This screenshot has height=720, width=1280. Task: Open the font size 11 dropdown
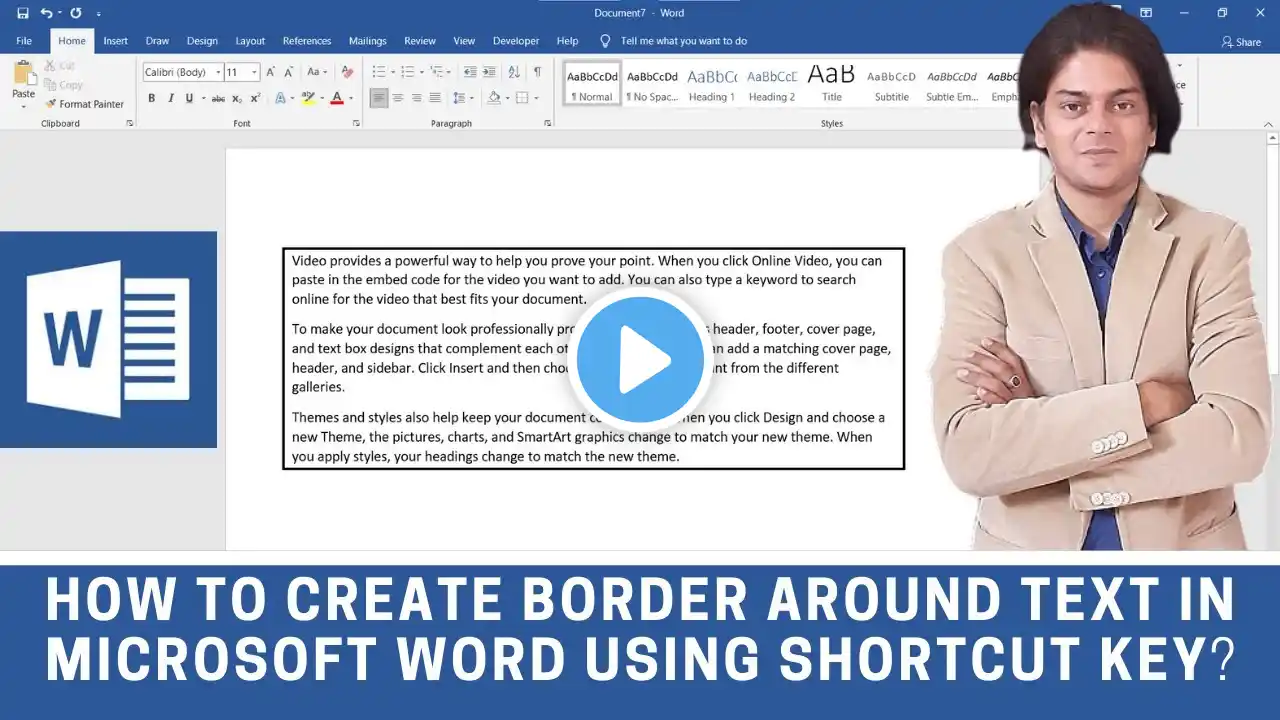point(255,72)
